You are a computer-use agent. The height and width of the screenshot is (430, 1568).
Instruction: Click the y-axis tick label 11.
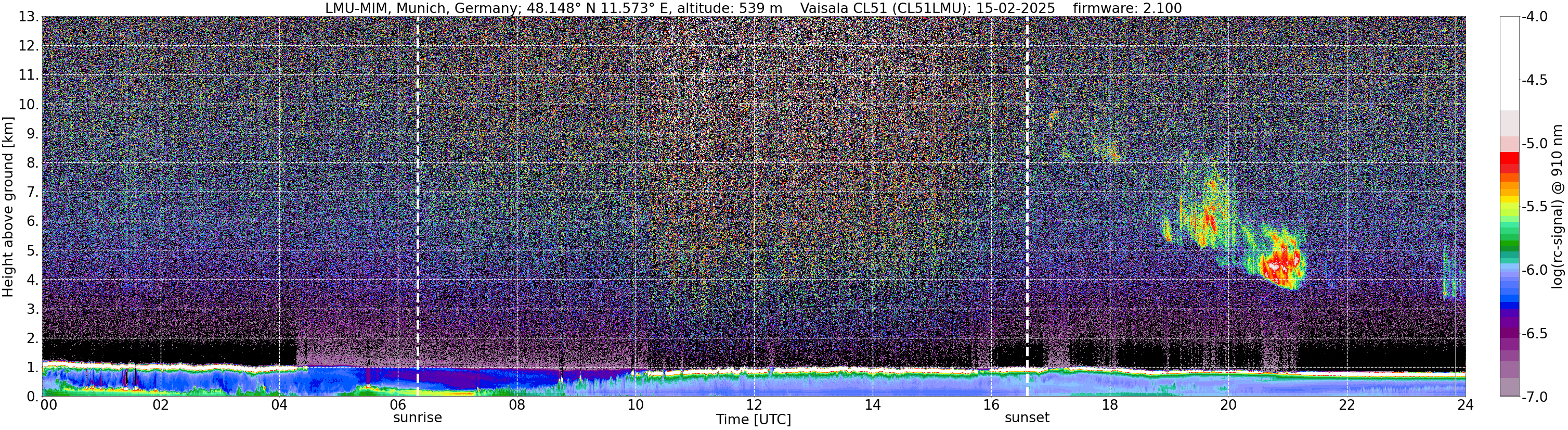coord(28,75)
